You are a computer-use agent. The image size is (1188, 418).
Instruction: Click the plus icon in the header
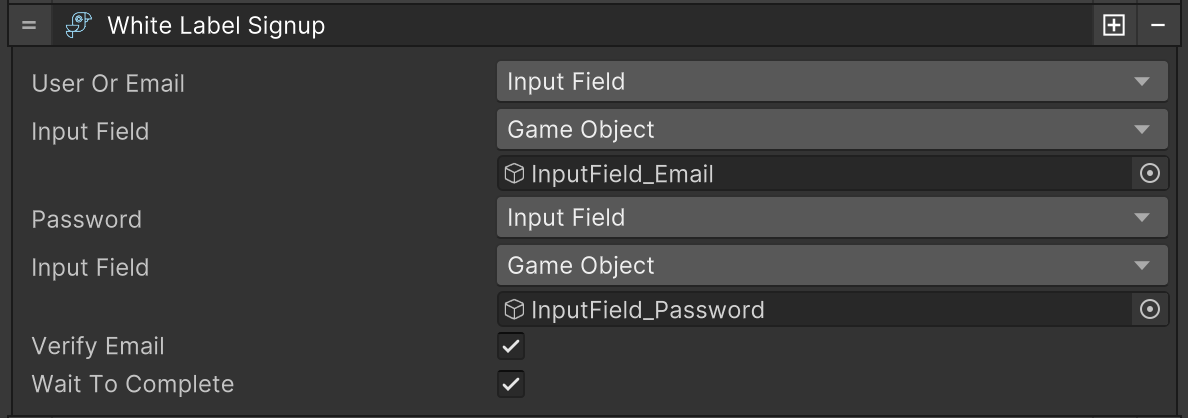(x=1113, y=26)
